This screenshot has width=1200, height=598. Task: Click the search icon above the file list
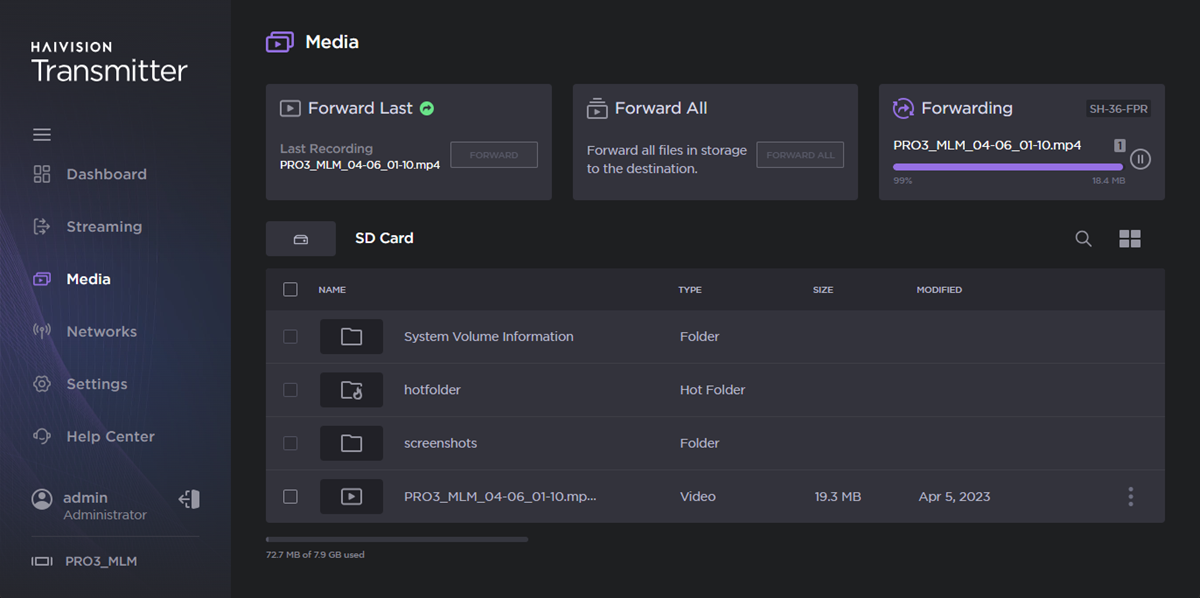click(x=1083, y=238)
